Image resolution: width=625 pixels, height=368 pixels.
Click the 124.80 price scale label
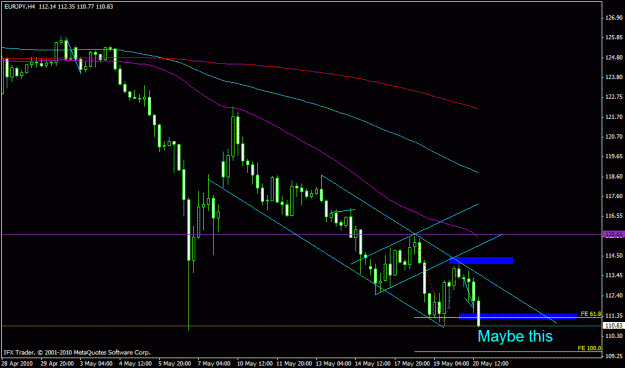[x=614, y=57]
